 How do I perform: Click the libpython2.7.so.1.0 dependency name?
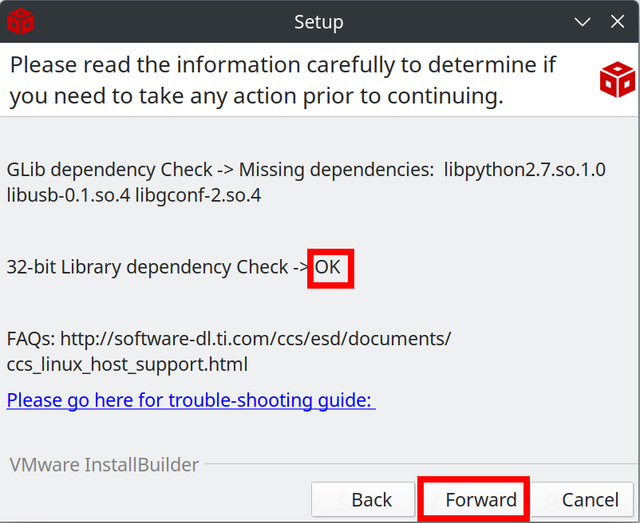[x=524, y=170]
